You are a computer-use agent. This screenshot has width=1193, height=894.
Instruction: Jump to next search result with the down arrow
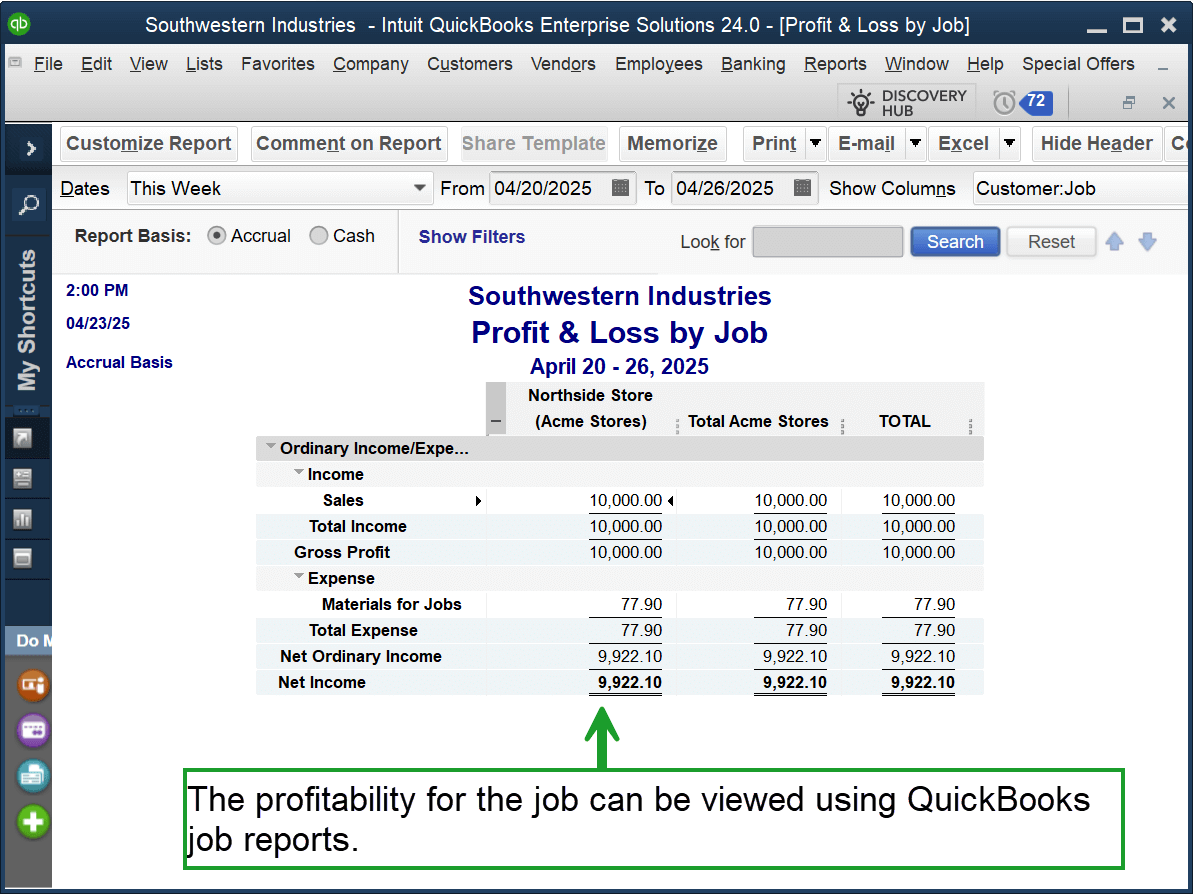[x=1147, y=242]
